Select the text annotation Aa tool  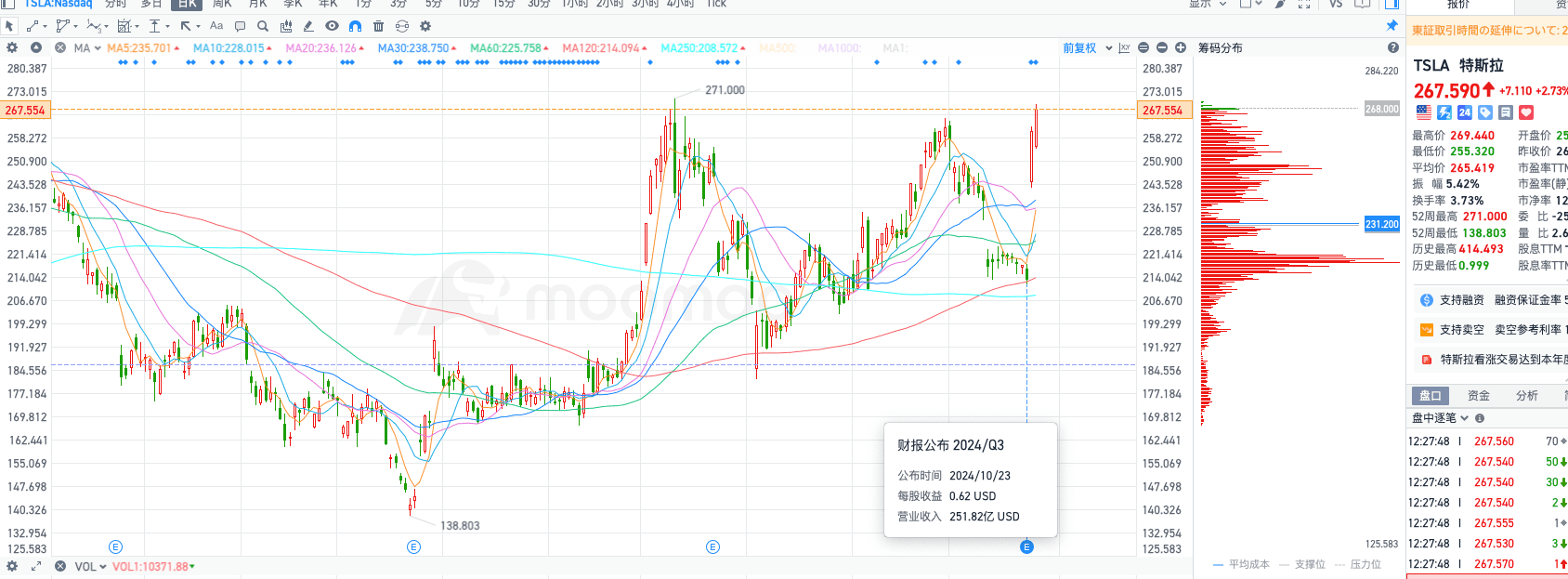[216, 26]
